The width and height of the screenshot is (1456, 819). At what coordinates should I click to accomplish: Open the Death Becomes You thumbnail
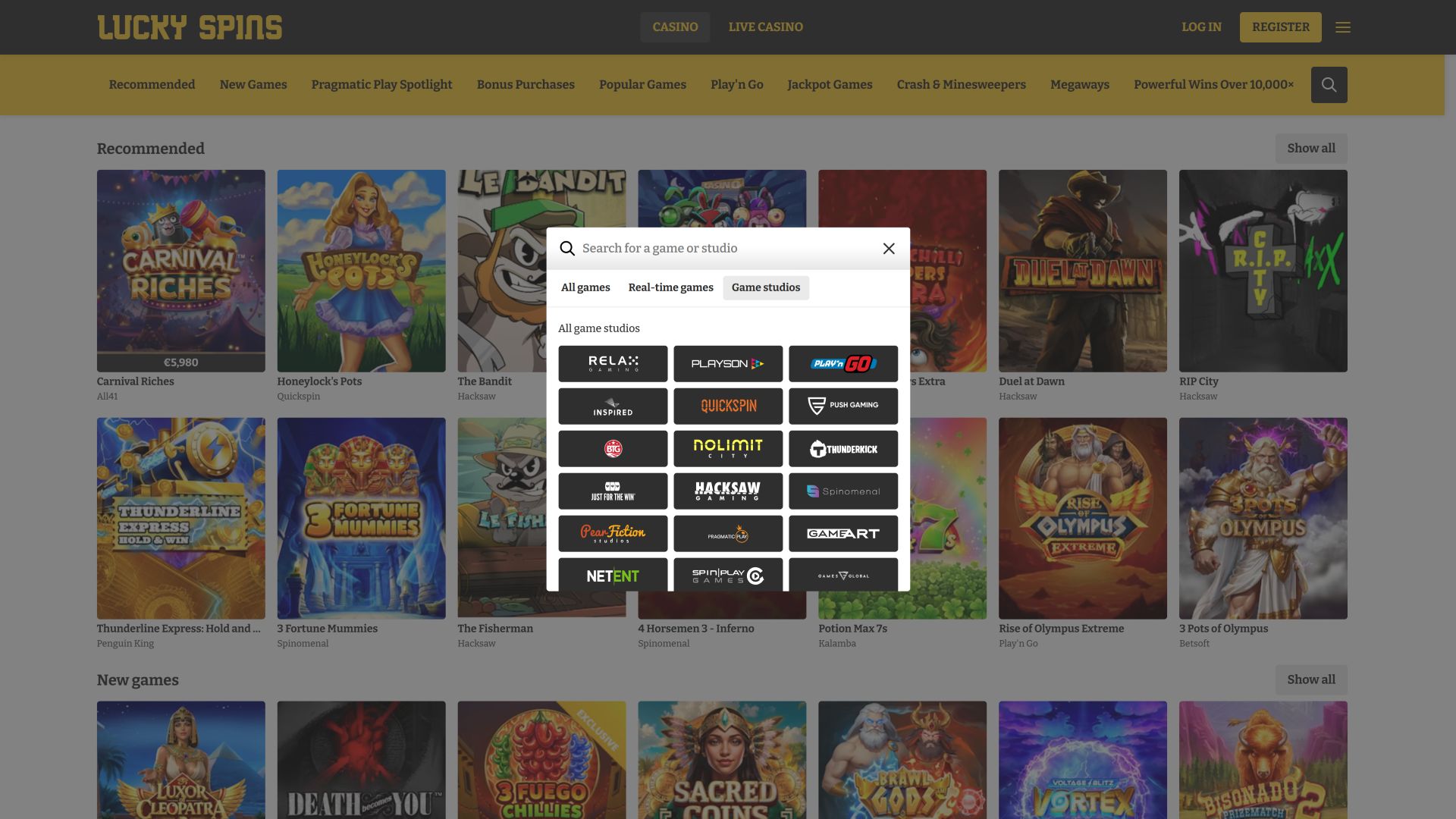pyautogui.click(x=361, y=760)
